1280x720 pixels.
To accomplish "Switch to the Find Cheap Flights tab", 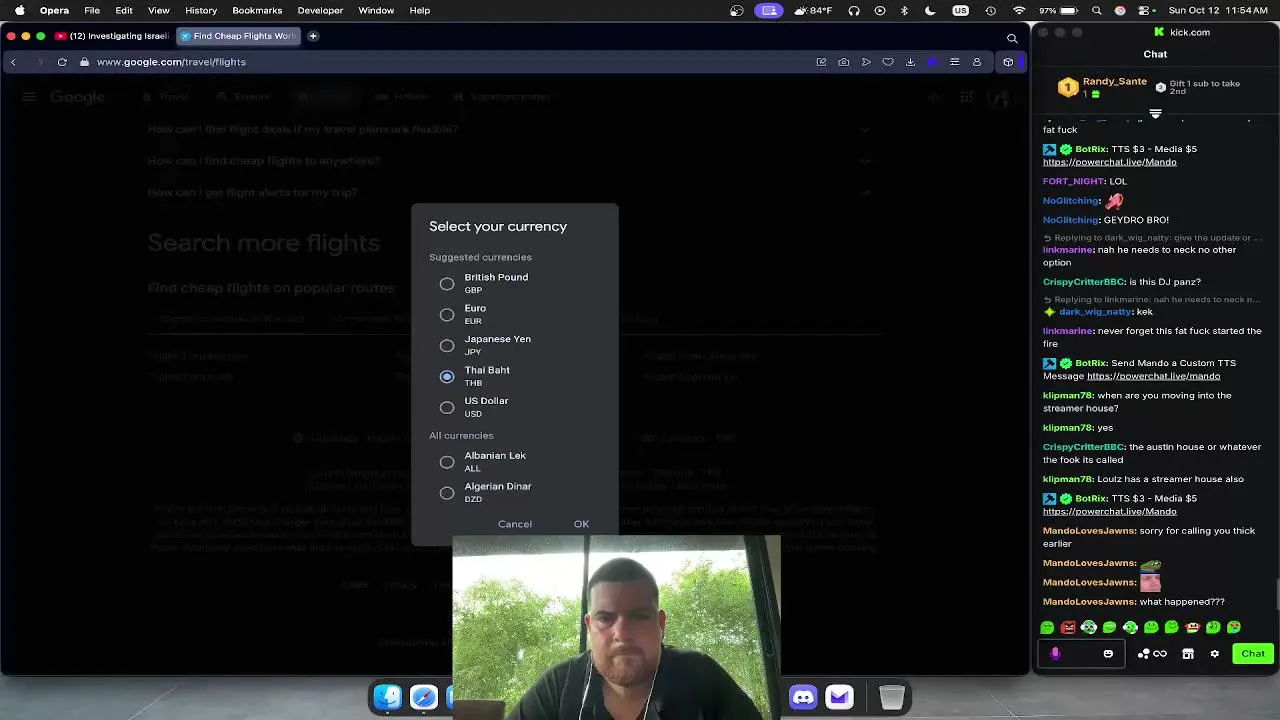I will [x=238, y=36].
